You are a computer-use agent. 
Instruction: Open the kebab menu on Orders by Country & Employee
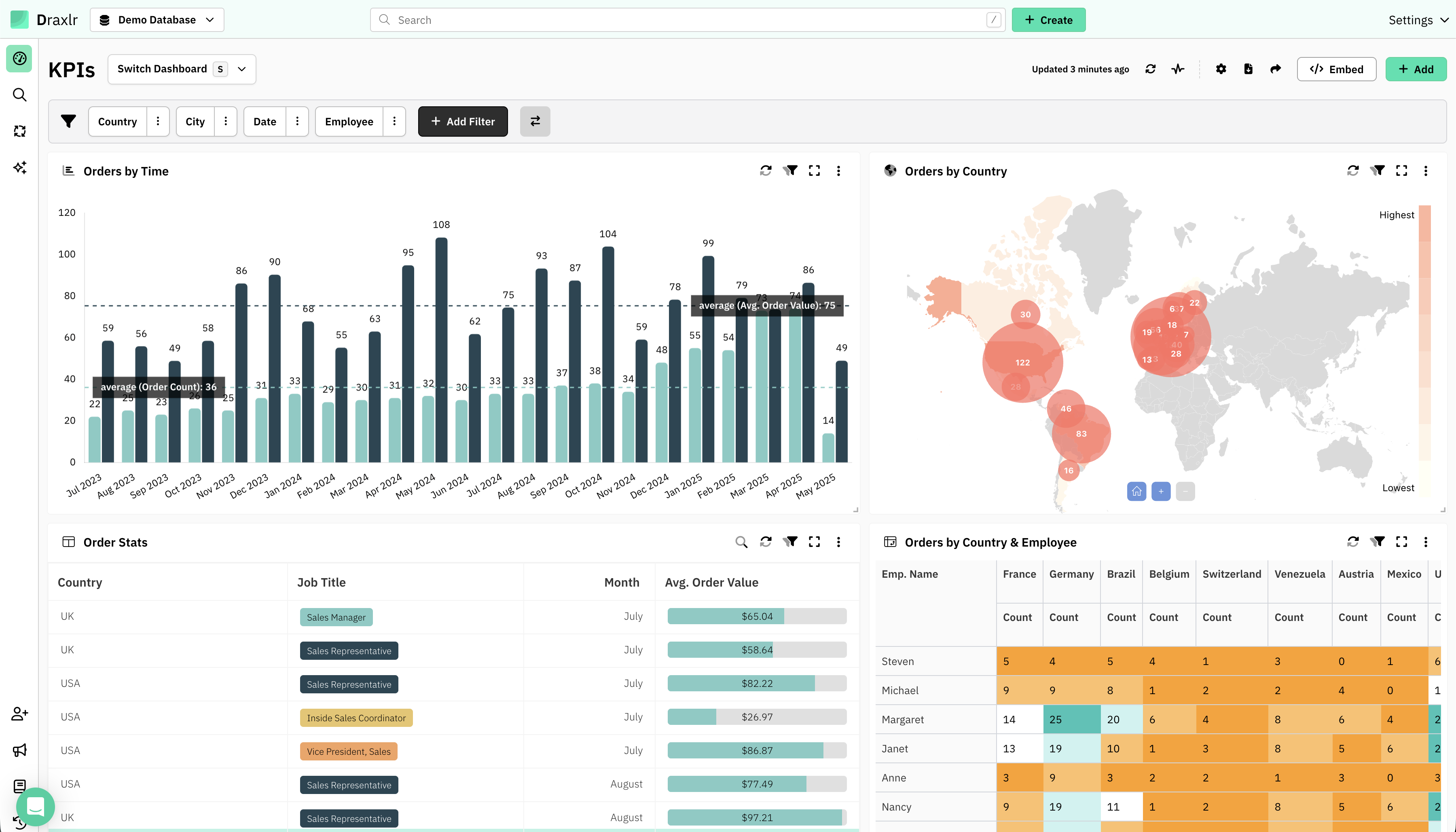[x=1426, y=542]
